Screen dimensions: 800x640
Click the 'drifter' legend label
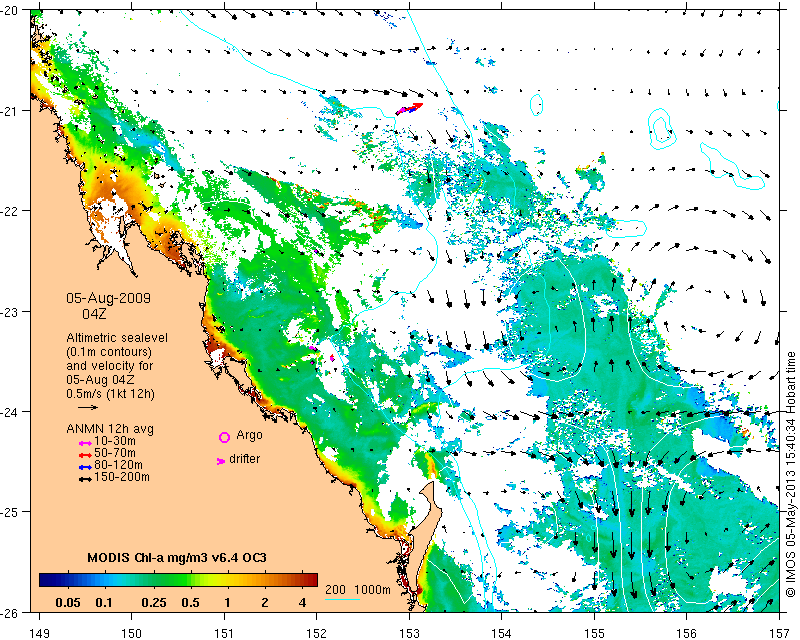(x=245, y=459)
